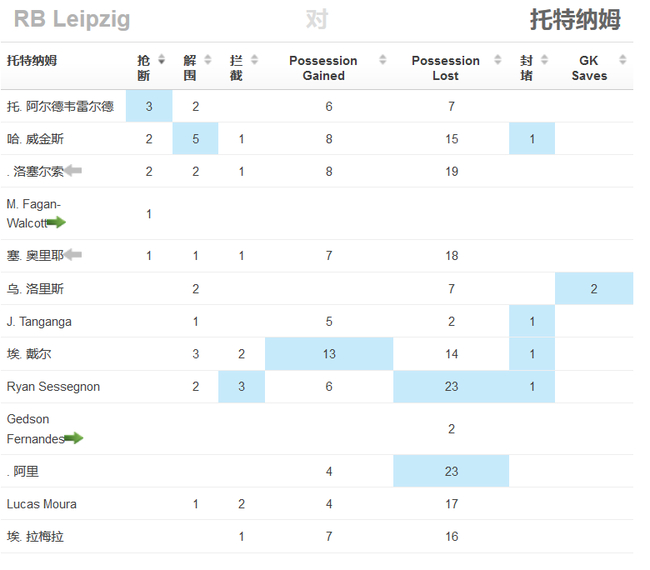Switch to 托特纳姆 team tab
Image resolution: width=650 pixels, height=570 pixels.
click(575, 19)
